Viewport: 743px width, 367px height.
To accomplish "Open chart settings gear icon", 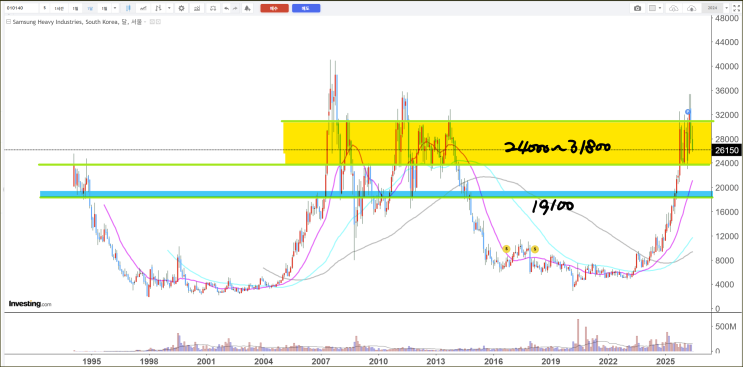I will [181, 8].
